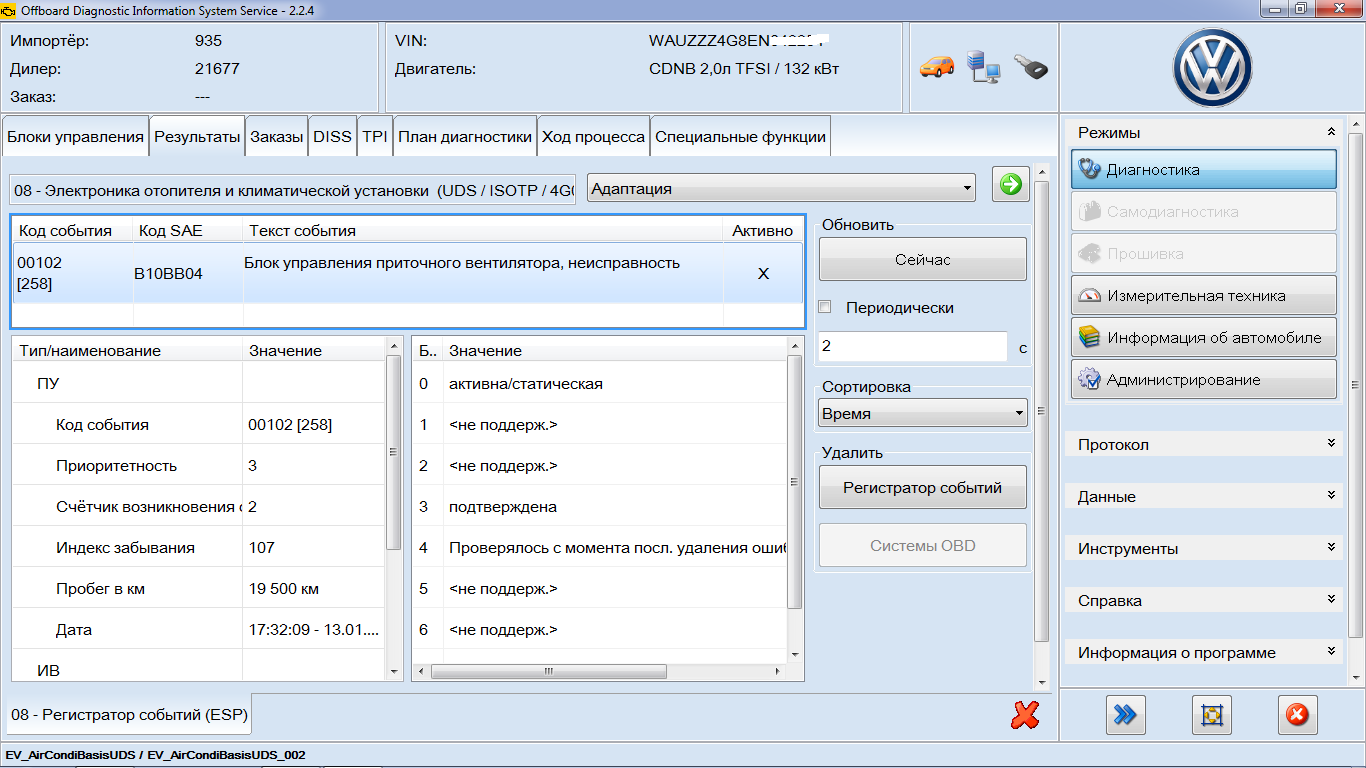
Task: Expand the Протокол section
Action: (1204, 444)
